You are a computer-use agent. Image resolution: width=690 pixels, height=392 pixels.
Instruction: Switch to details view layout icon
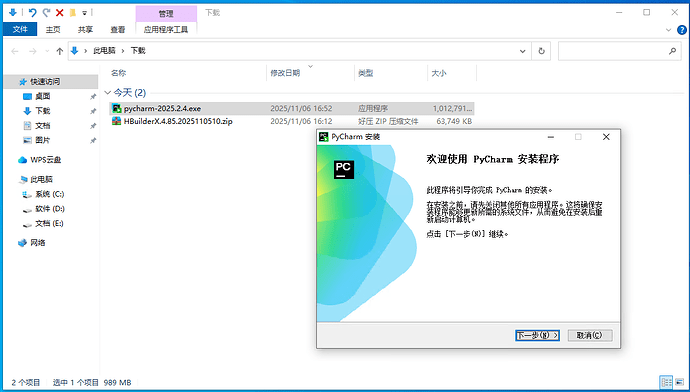coord(667,382)
